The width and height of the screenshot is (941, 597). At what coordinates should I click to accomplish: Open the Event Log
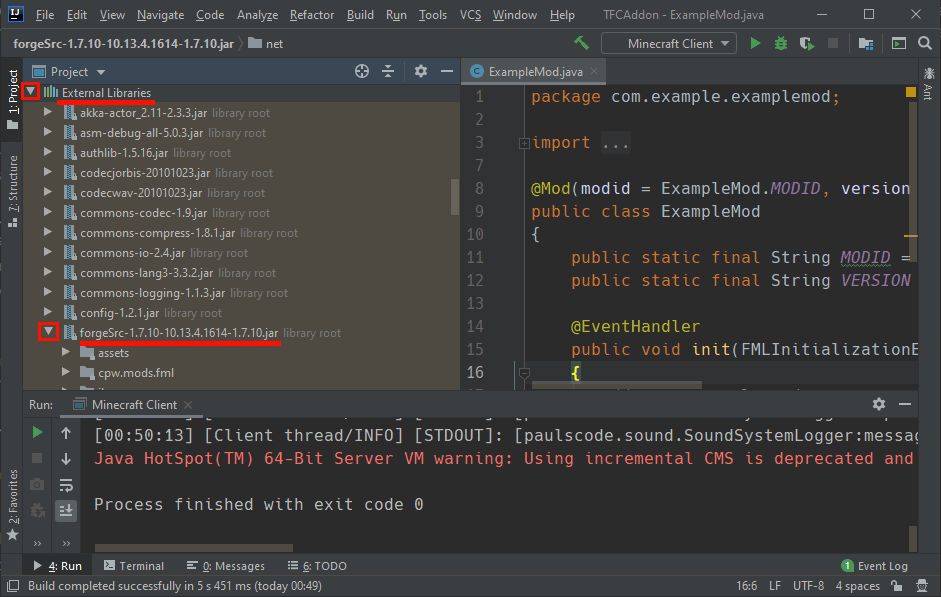[875, 566]
